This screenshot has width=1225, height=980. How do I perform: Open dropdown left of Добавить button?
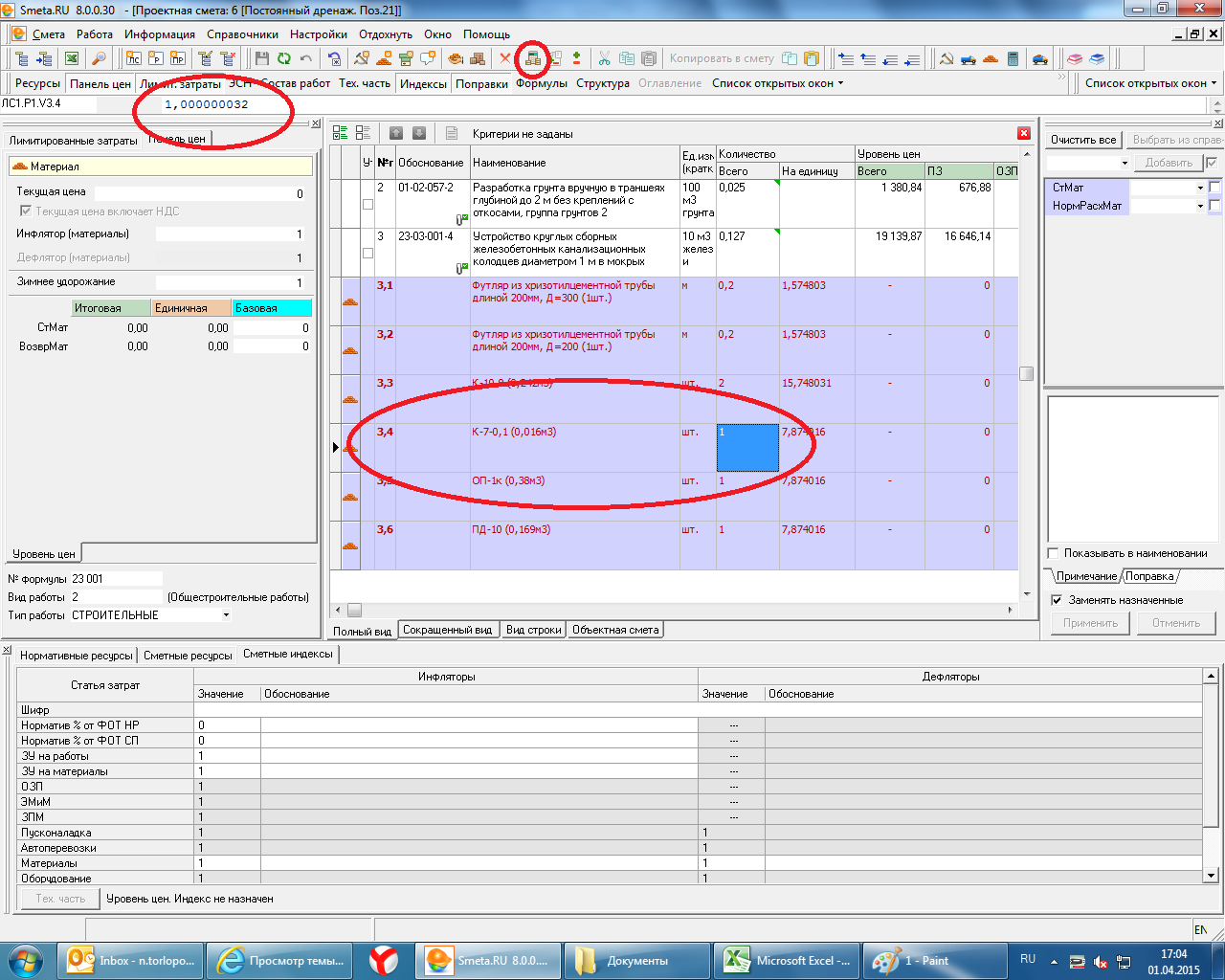click(x=1125, y=163)
